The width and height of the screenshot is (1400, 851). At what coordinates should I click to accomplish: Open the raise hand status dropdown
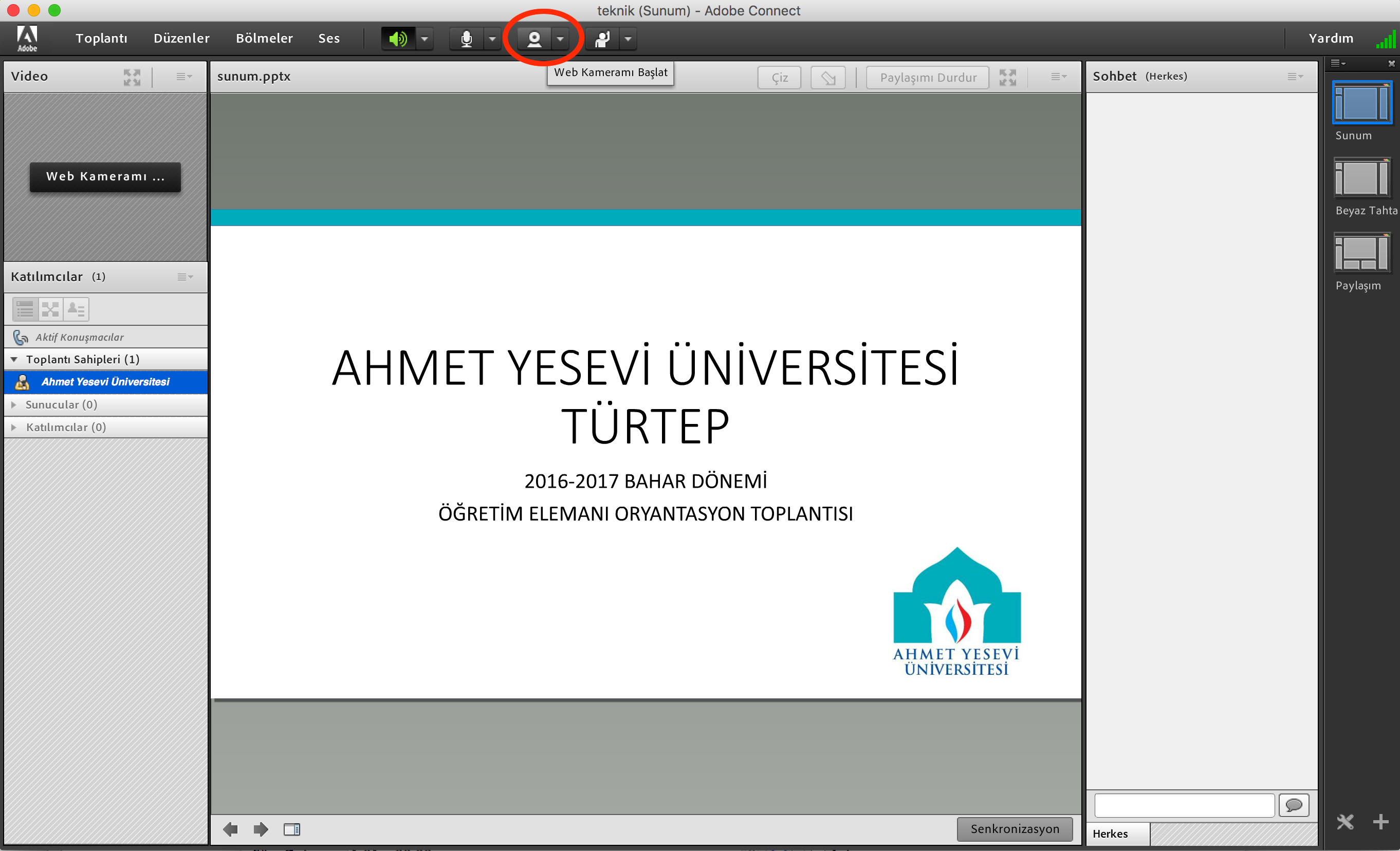[628, 39]
